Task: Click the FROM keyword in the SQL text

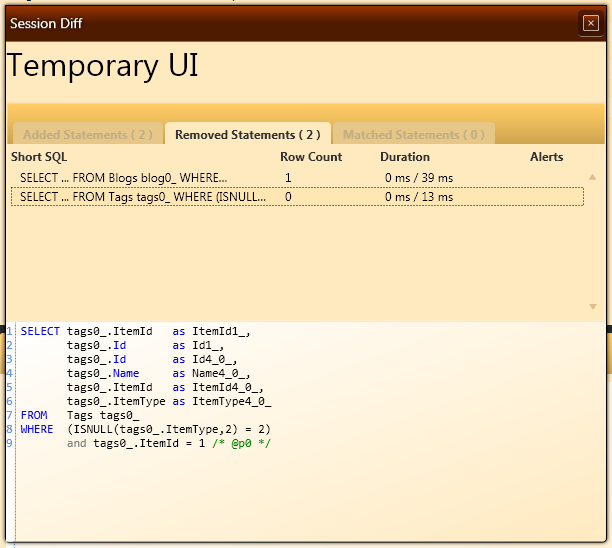Action: click(34, 415)
